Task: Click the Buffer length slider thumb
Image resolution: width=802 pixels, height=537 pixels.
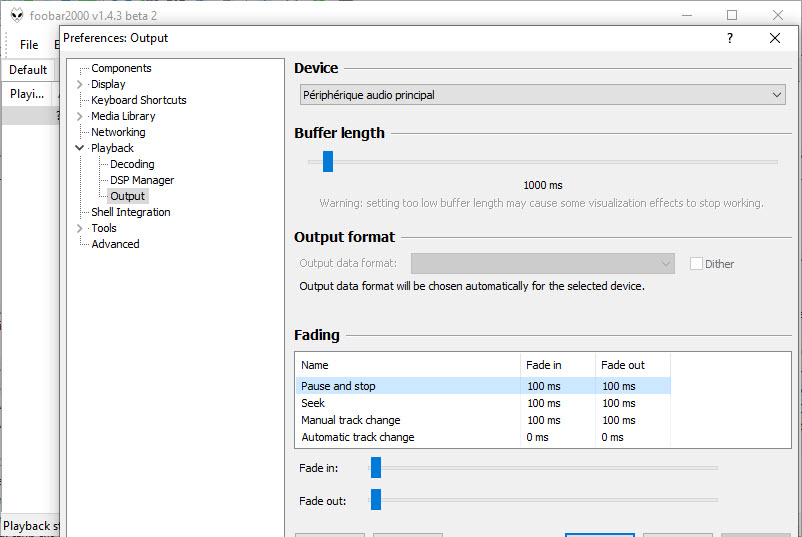Action: click(x=328, y=162)
